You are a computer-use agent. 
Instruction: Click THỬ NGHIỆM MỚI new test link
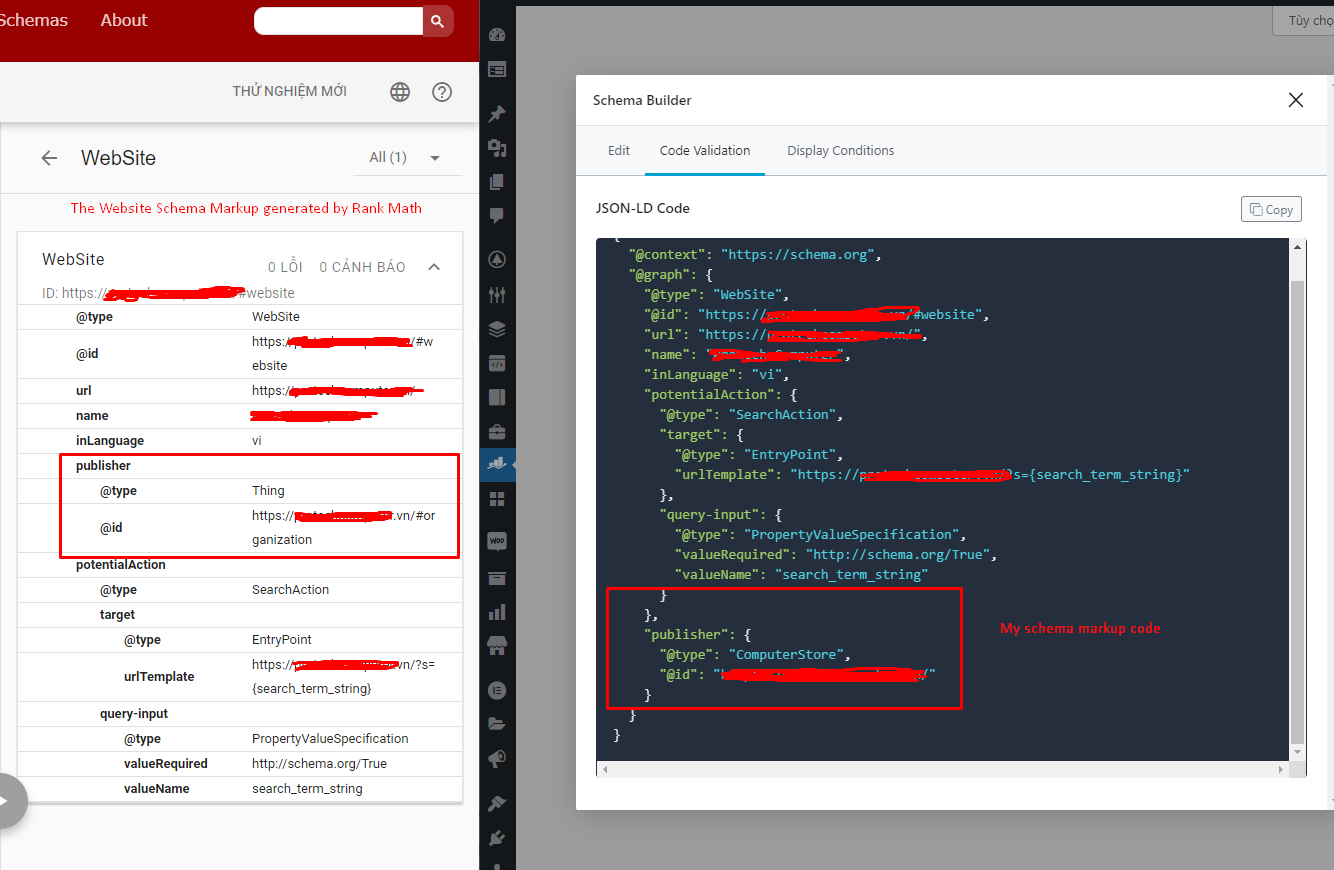290,92
